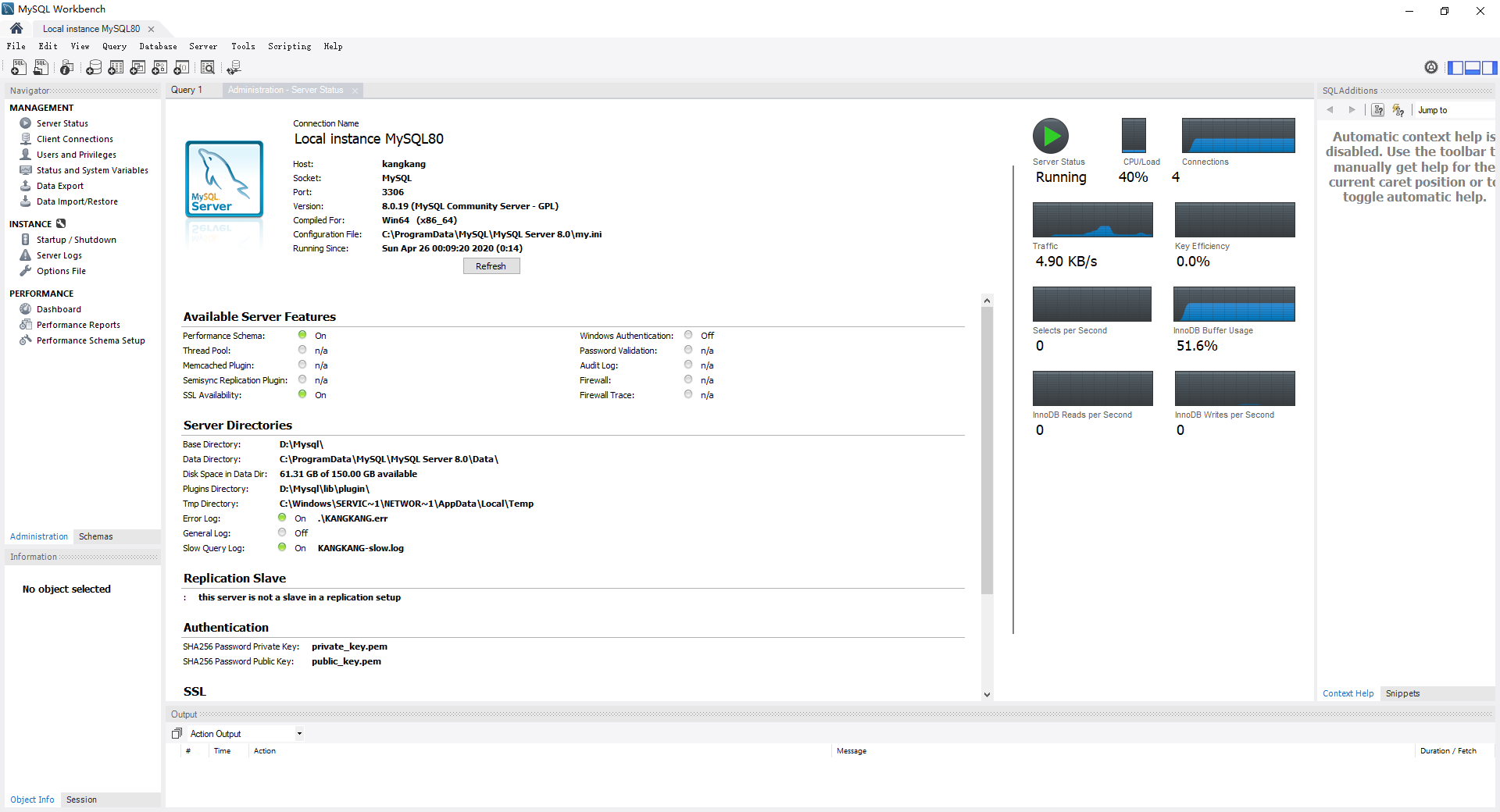Viewport: 1500px width, 812px height.
Task: Click the create new stored procedure icon
Action: pos(159,68)
